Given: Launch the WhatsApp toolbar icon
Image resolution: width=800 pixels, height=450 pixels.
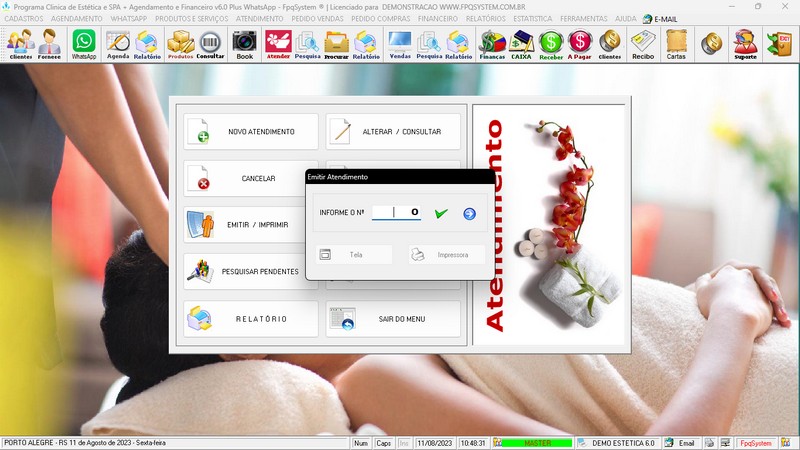Looking at the screenshot, I should point(84,44).
